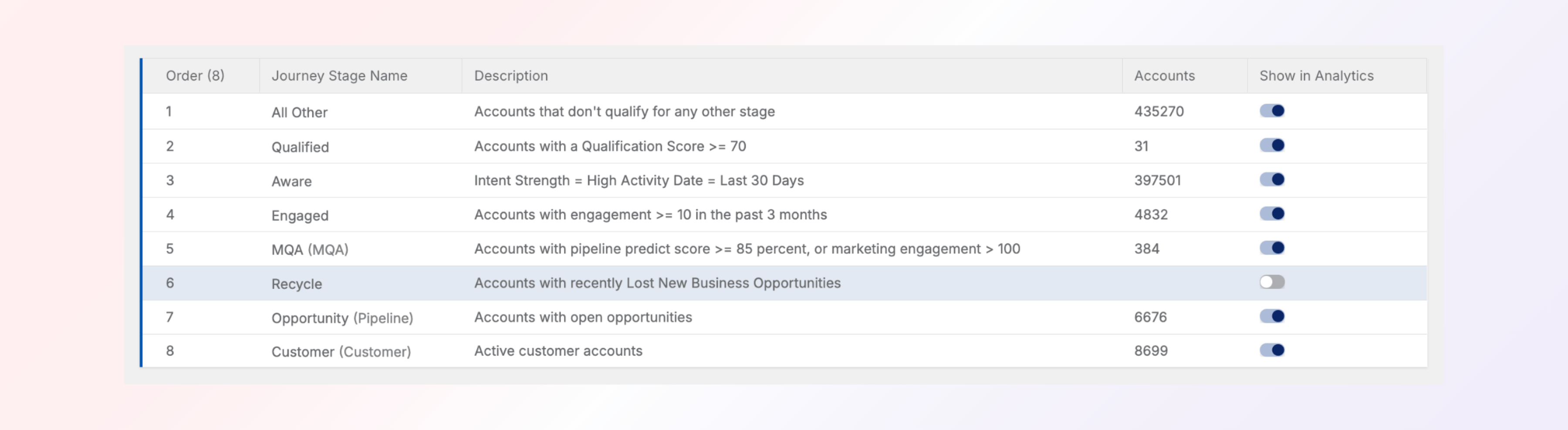The width and height of the screenshot is (1568, 430).
Task: Click the Customer (Customer) stage name
Action: click(x=341, y=352)
